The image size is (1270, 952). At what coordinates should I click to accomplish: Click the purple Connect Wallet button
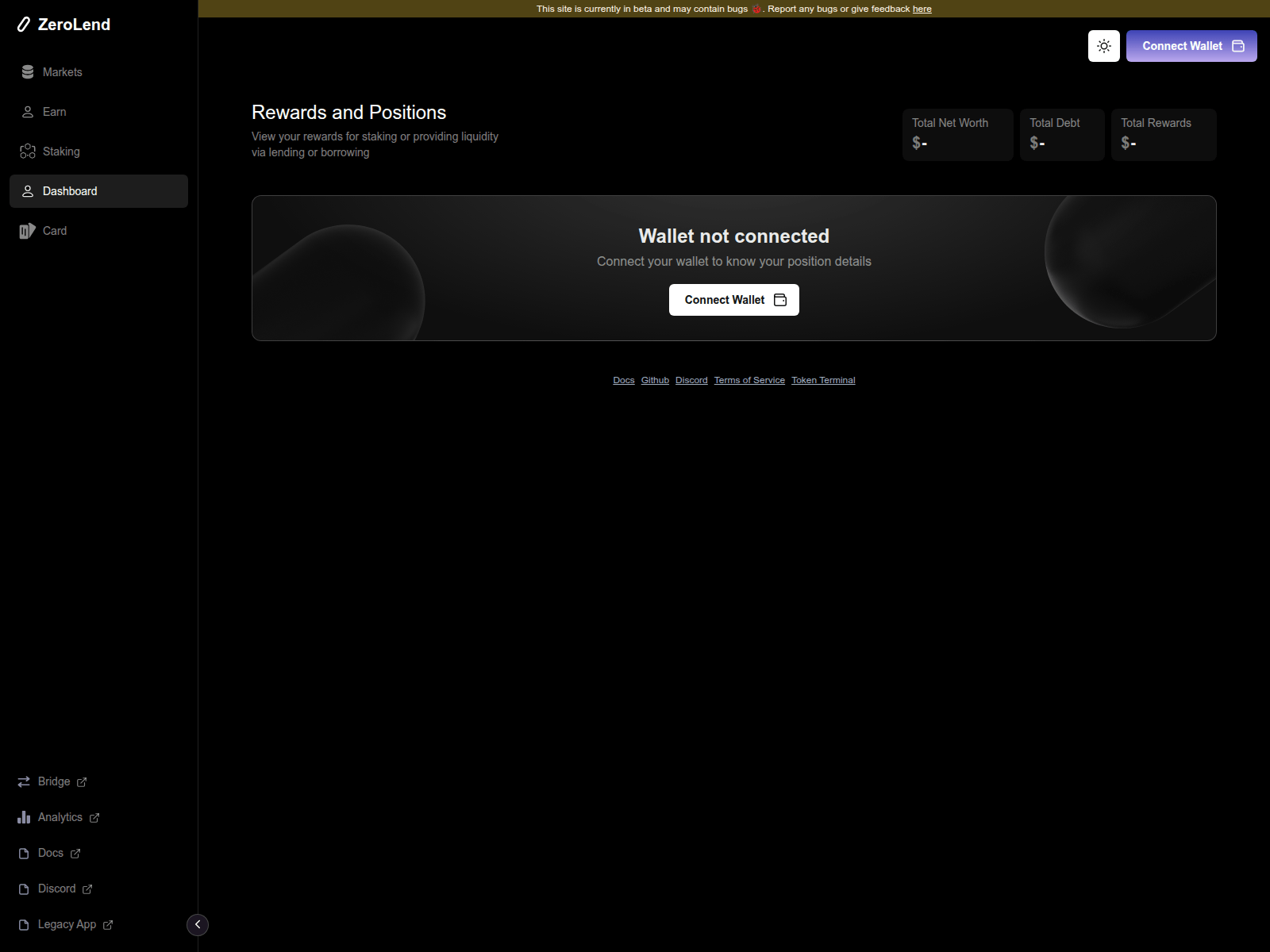click(x=1191, y=46)
